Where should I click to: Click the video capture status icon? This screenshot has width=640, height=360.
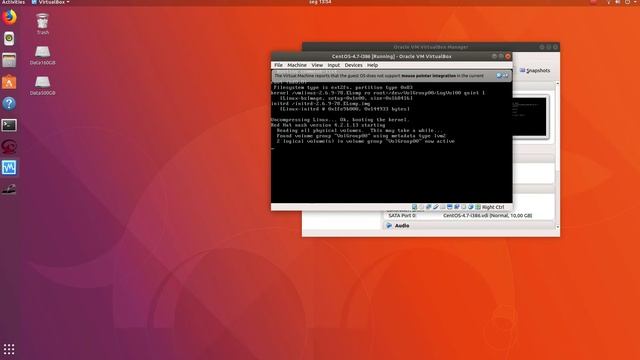(456, 207)
